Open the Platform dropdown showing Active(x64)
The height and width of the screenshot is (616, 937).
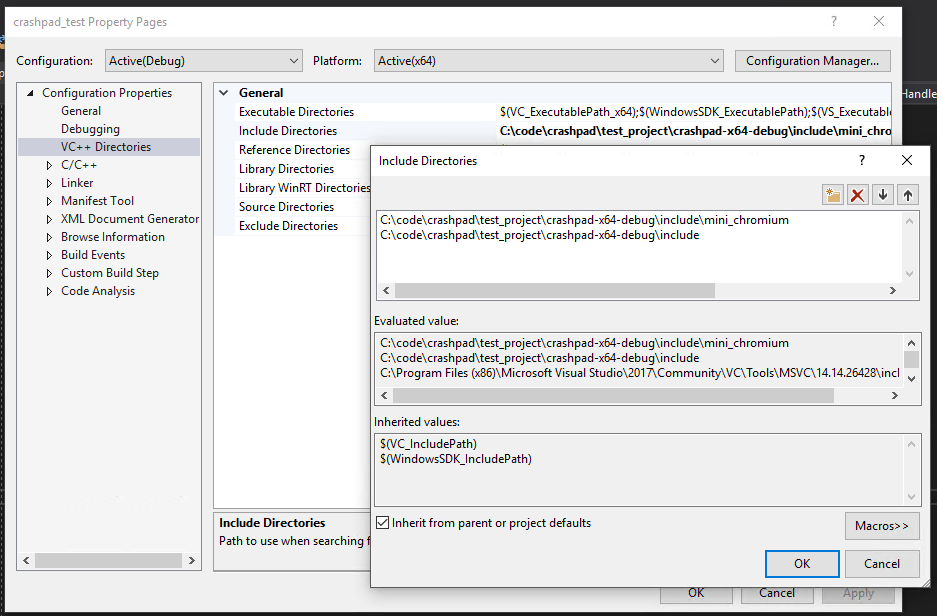[714, 60]
